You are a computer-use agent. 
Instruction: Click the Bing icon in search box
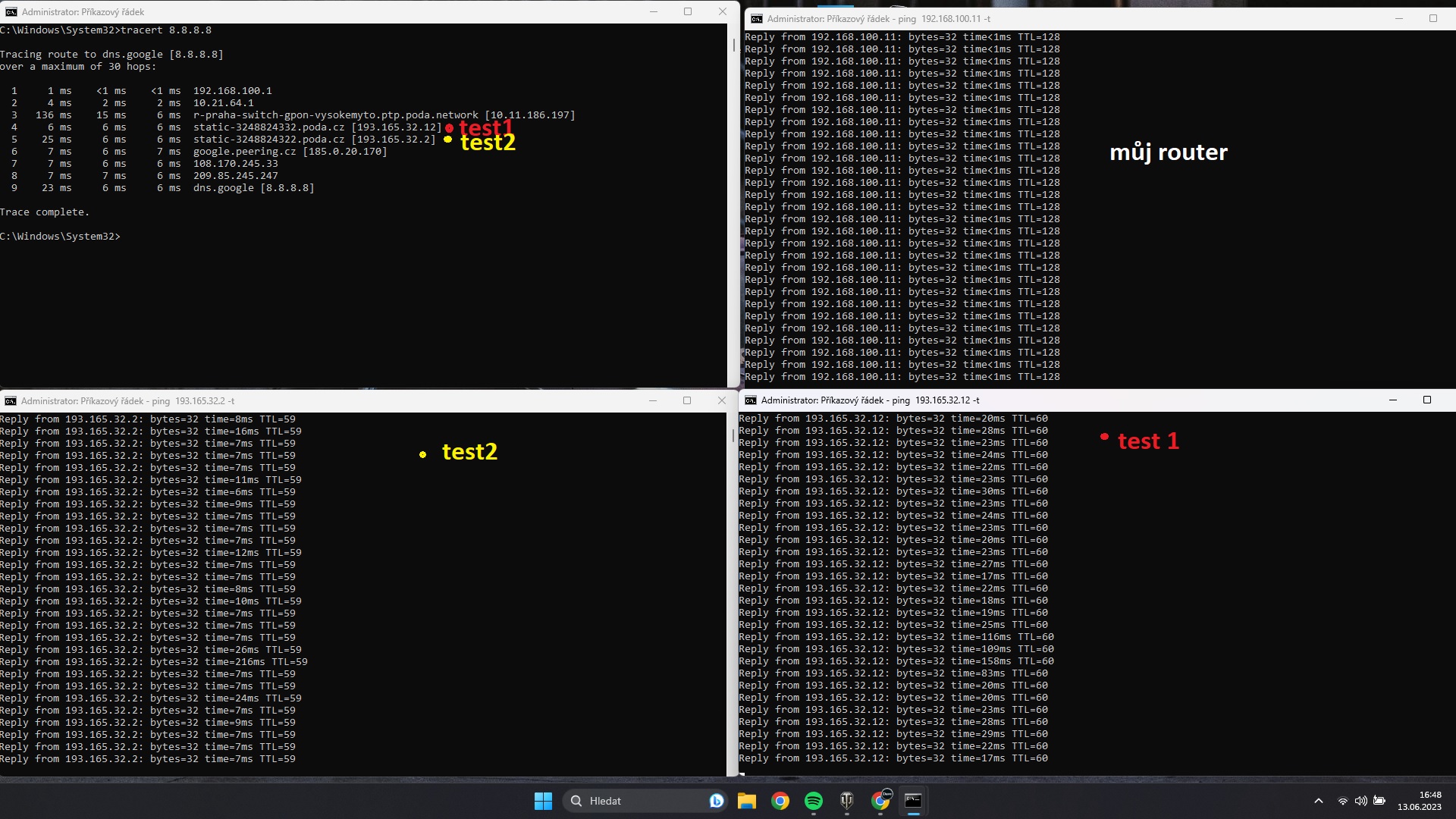pos(716,801)
